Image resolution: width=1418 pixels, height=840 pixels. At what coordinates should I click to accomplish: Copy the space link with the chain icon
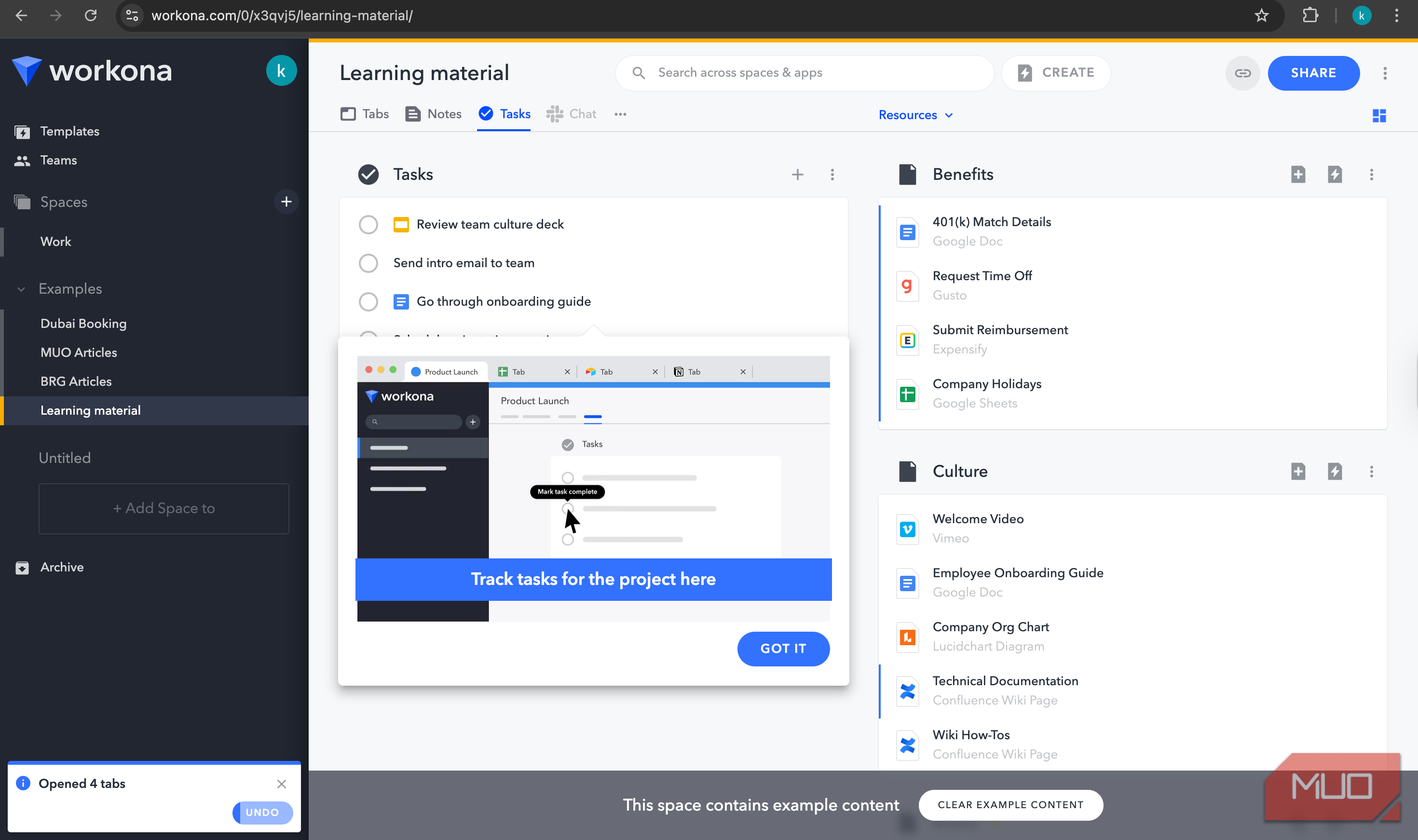(1242, 73)
